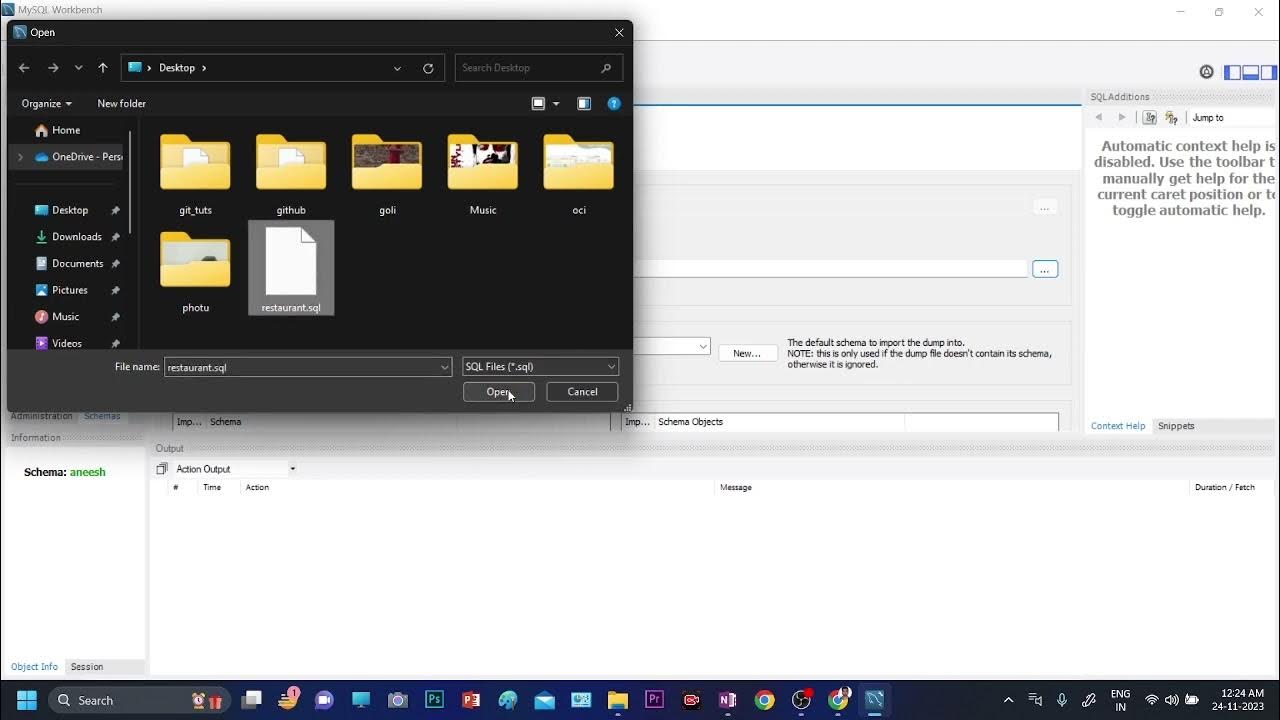Toggle the right sidebar panel
This screenshot has height=720, width=1280.
pyautogui.click(x=1269, y=72)
